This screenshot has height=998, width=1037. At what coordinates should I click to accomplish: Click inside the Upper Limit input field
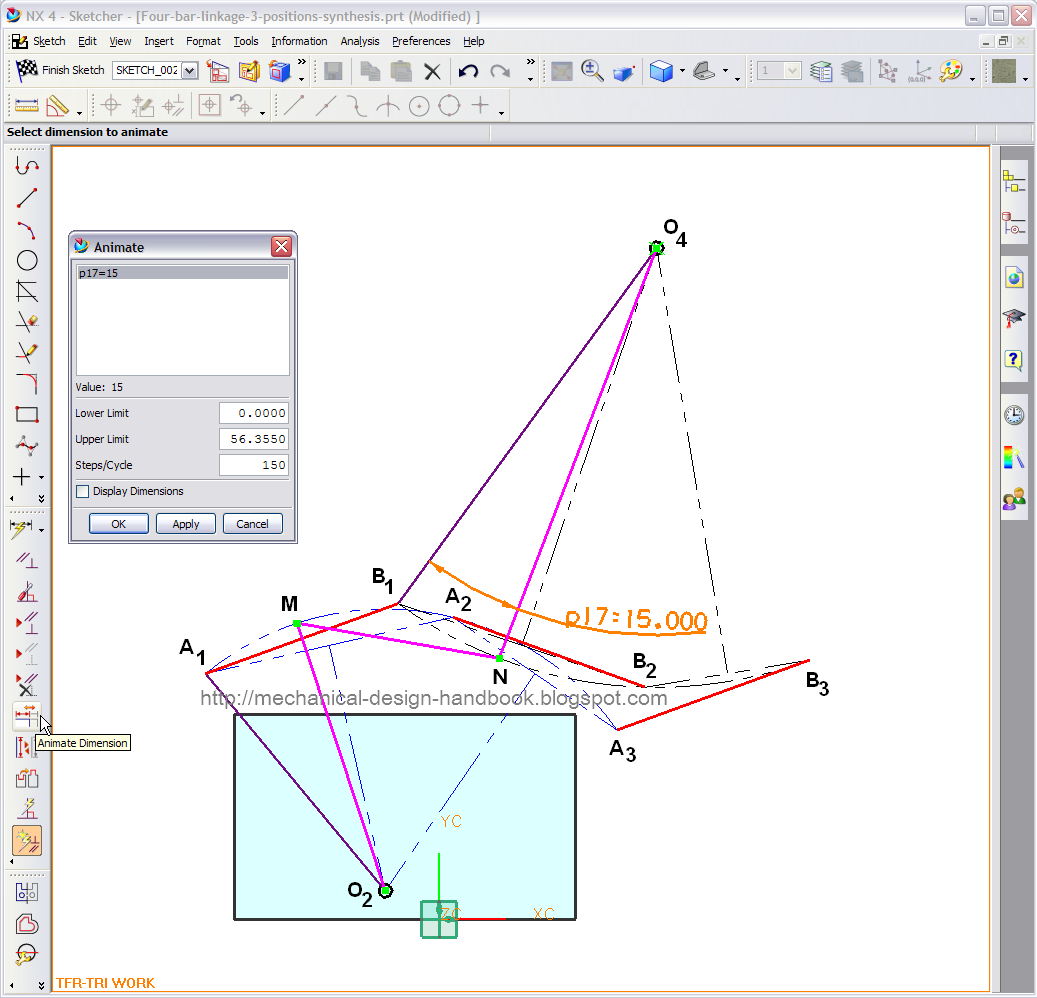[253, 439]
